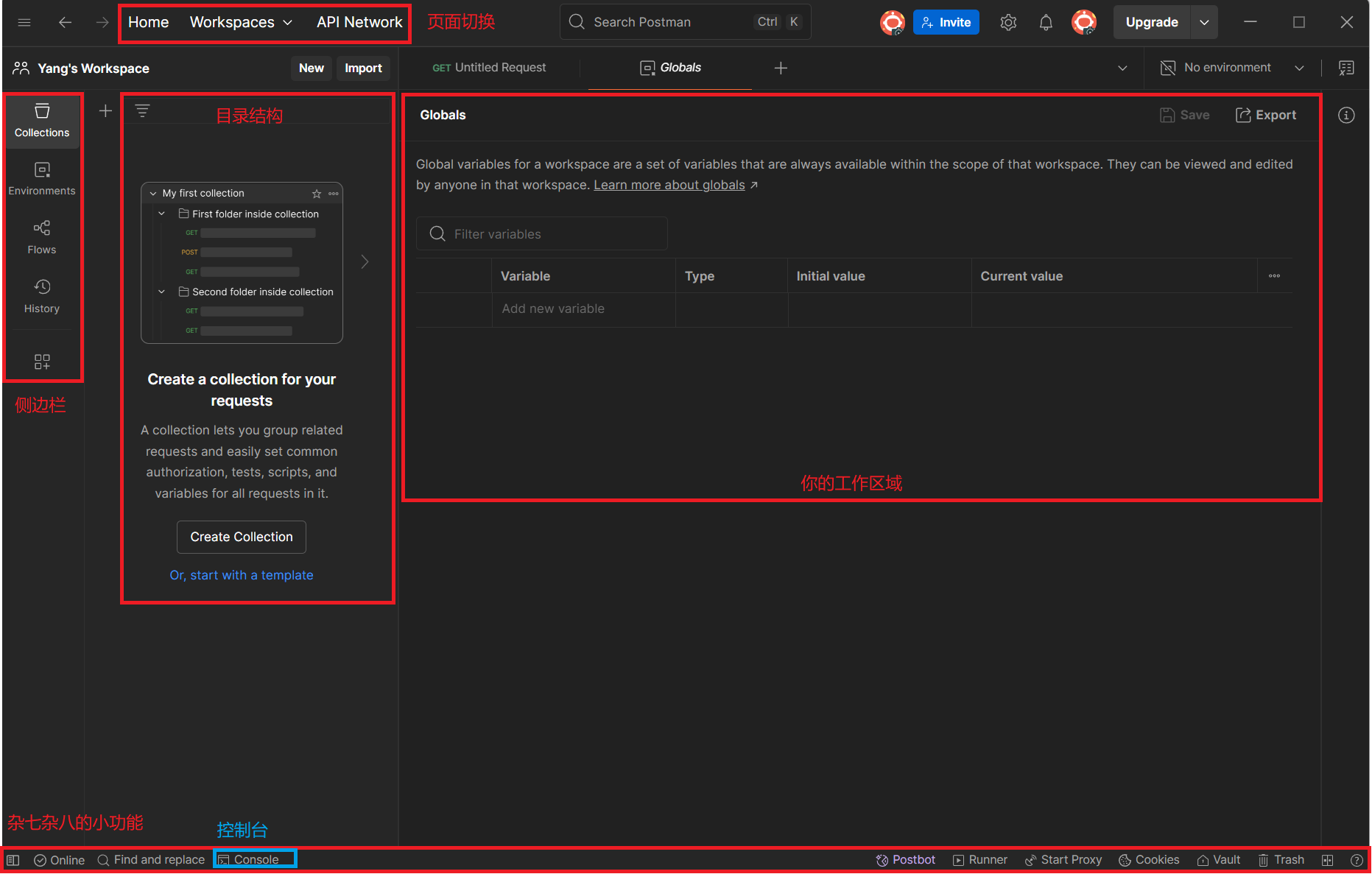Click the Search Postman field
Image resolution: width=1372 pixels, height=874 pixels.
[685, 22]
